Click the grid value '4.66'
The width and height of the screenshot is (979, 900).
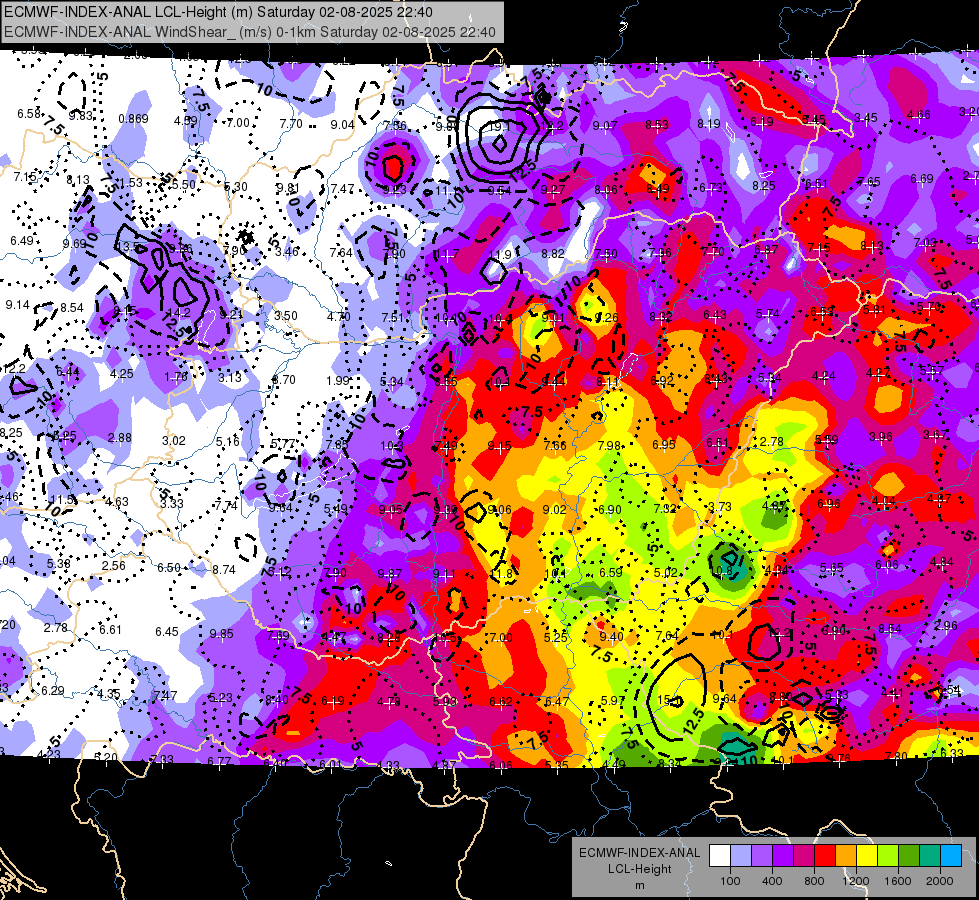[x=918, y=114]
